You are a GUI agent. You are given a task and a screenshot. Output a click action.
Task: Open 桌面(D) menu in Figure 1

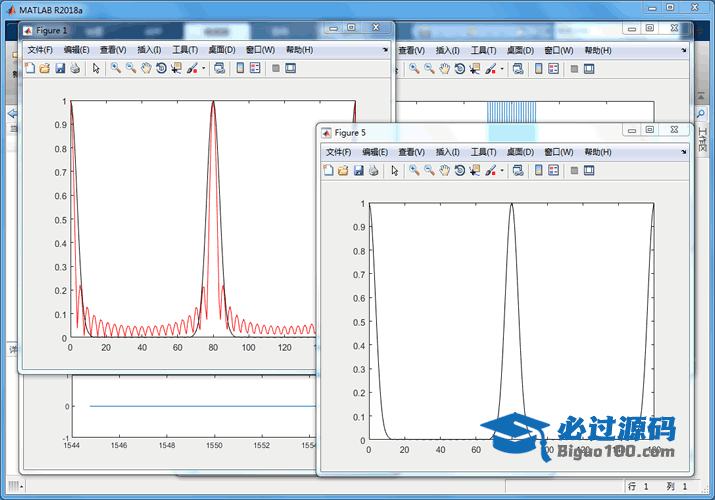(x=222, y=50)
